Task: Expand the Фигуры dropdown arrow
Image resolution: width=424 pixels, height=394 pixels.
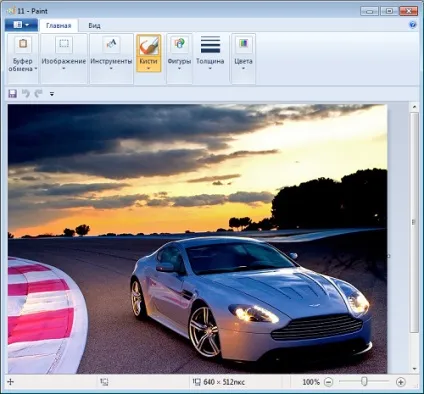Action: (179, 69)
